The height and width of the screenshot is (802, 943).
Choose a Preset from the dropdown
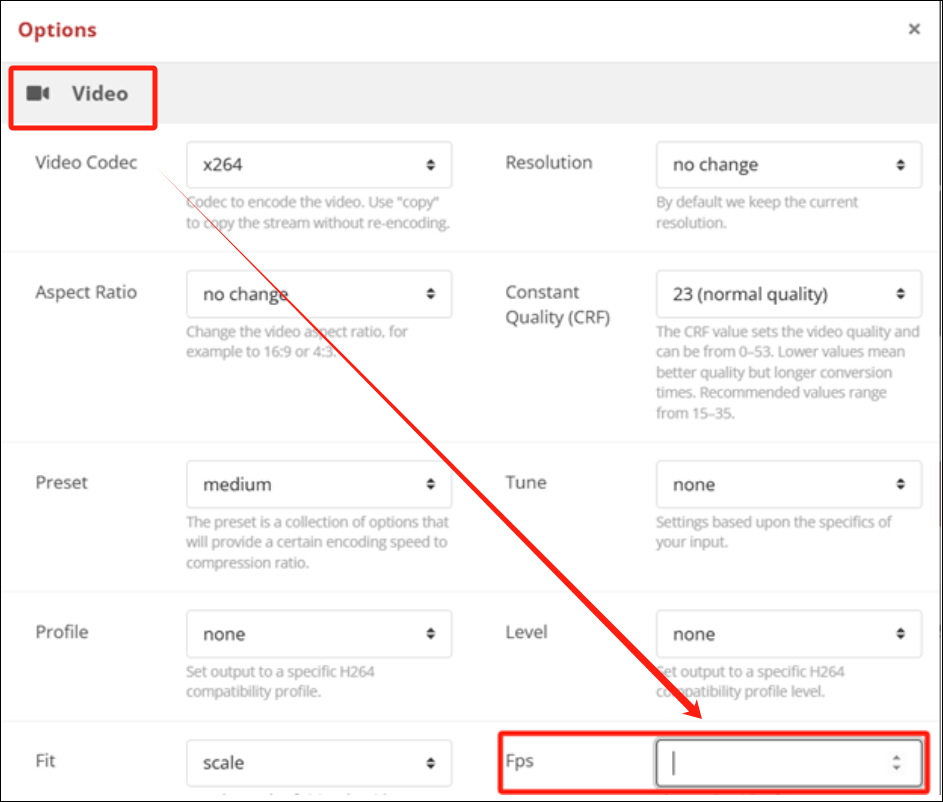pyautogui.click(x=319, y=485)
